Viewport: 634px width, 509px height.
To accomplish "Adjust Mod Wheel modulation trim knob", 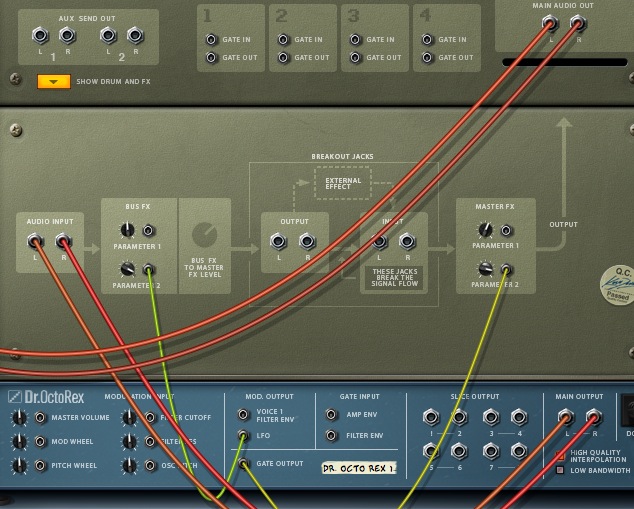I will pos(19,441).
